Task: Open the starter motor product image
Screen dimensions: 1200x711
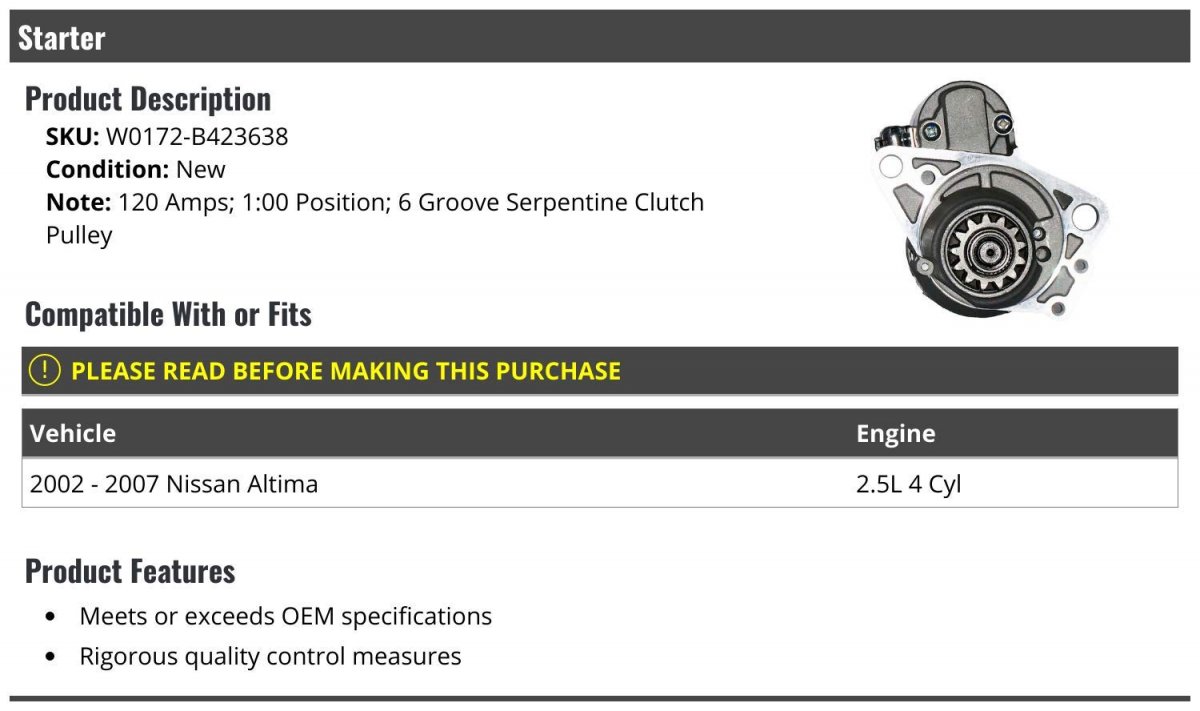Action: click(x=990, y=201)
